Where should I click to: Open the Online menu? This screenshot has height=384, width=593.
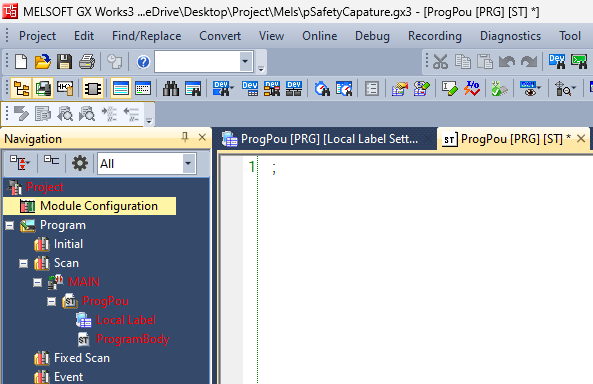pos(320,36)
